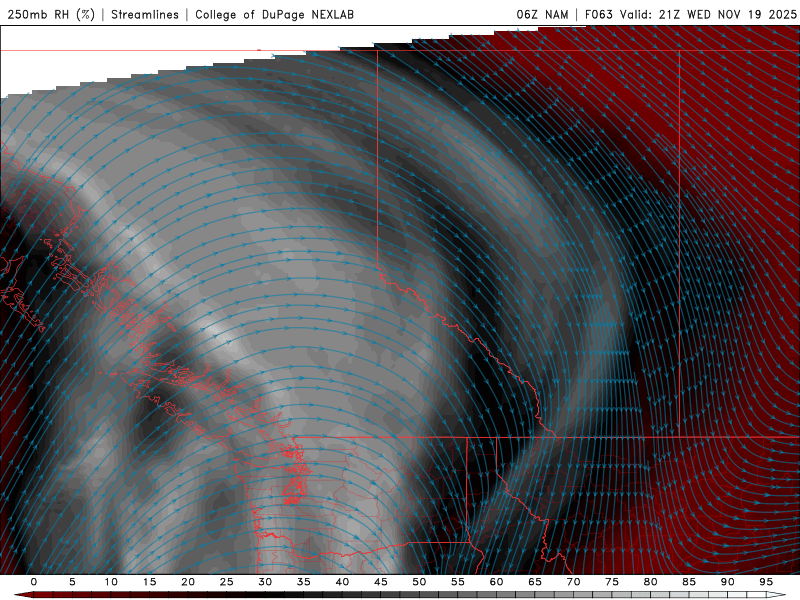Click the colorbar label "55"
Screen dimensions: 800x600
458,582
